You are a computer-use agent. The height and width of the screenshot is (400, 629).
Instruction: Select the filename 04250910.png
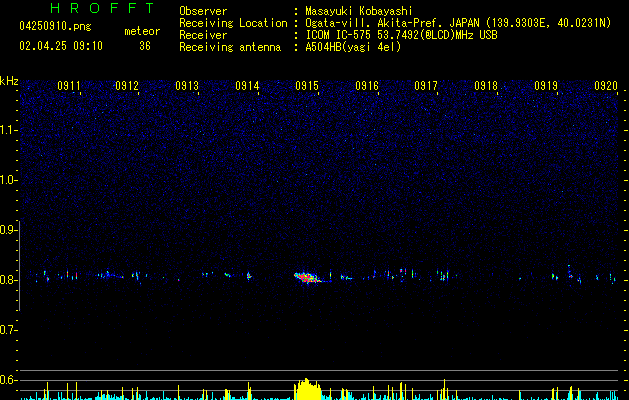point(55,26)
